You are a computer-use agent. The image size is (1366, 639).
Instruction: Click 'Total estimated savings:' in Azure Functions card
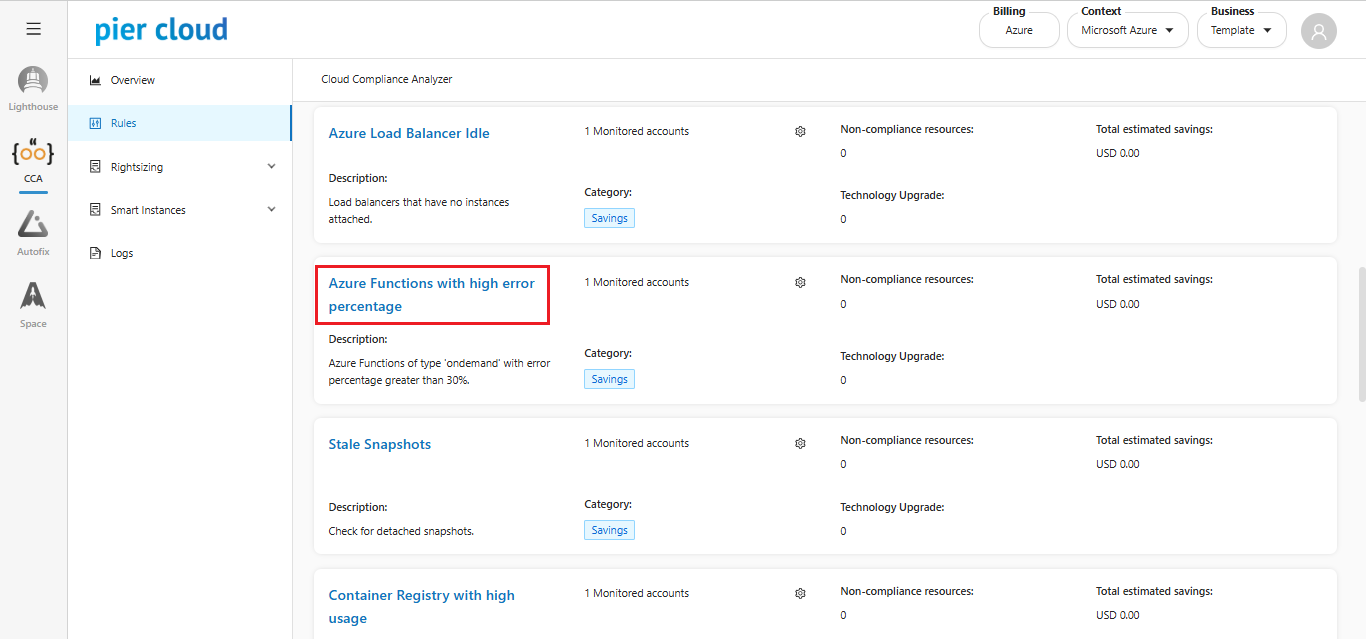[1154, 280]
